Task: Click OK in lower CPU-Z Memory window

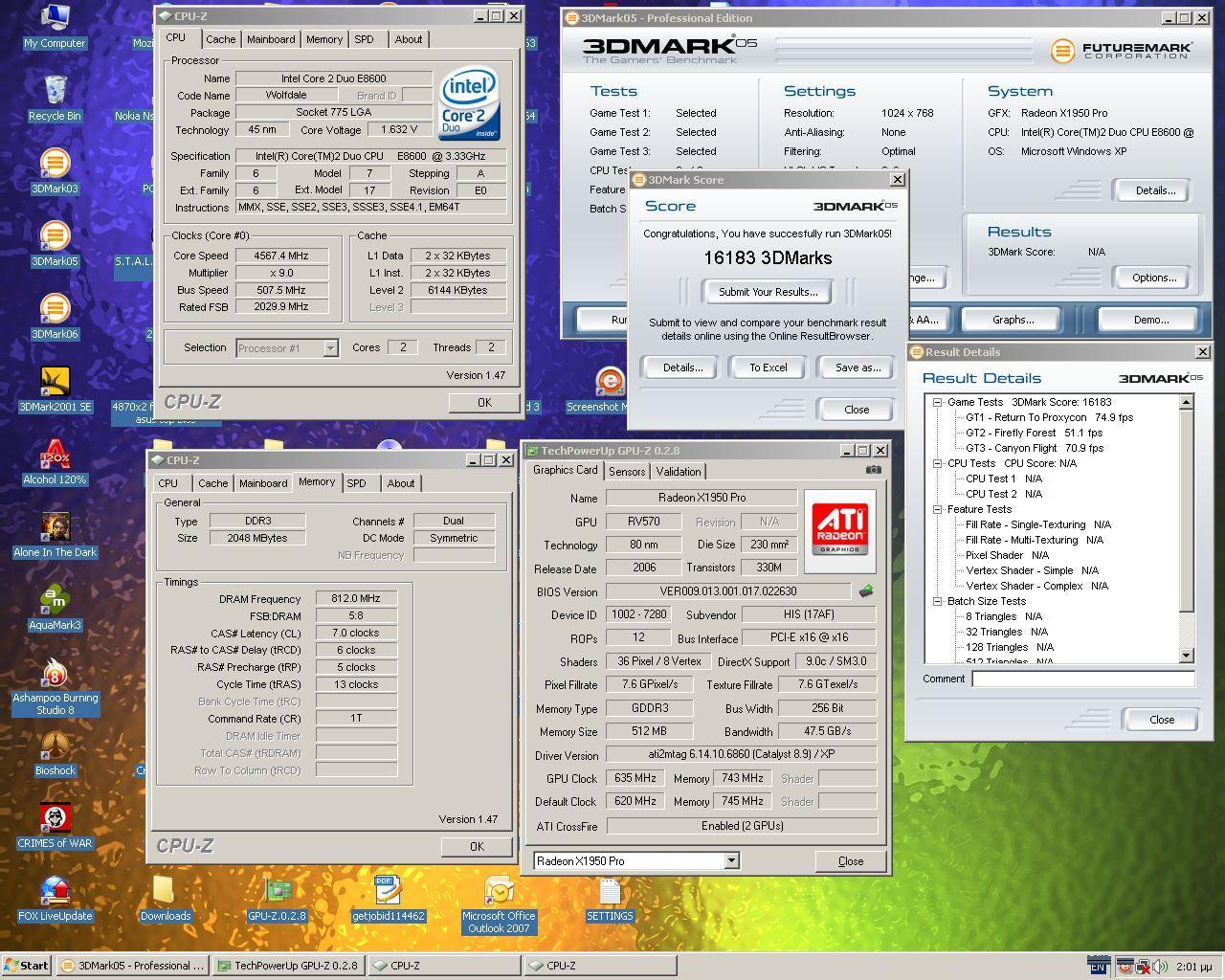Action: point(477,847)
